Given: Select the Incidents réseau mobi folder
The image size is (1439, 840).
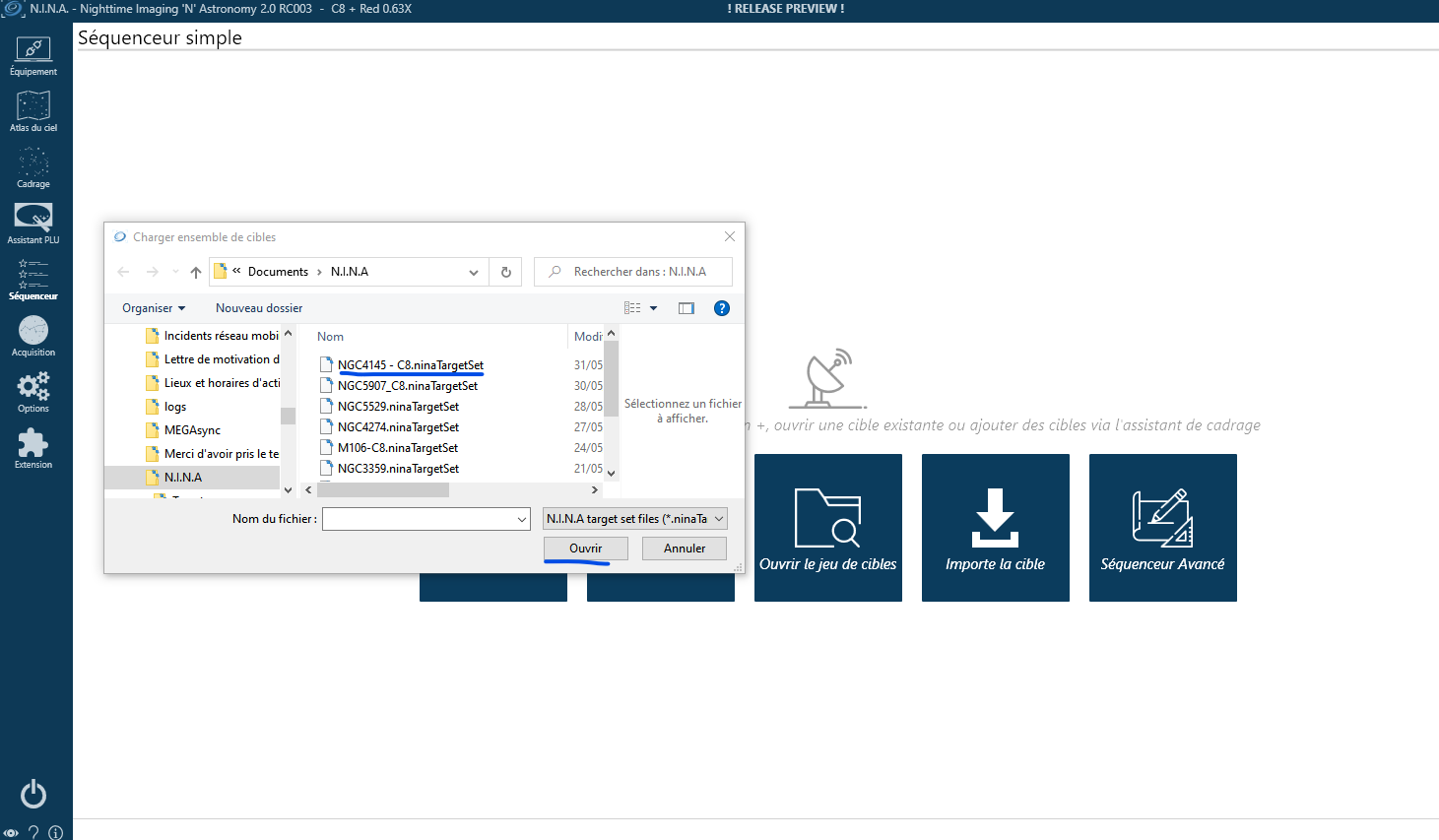Looking at the screenshot, I should [x=212, y=336].
